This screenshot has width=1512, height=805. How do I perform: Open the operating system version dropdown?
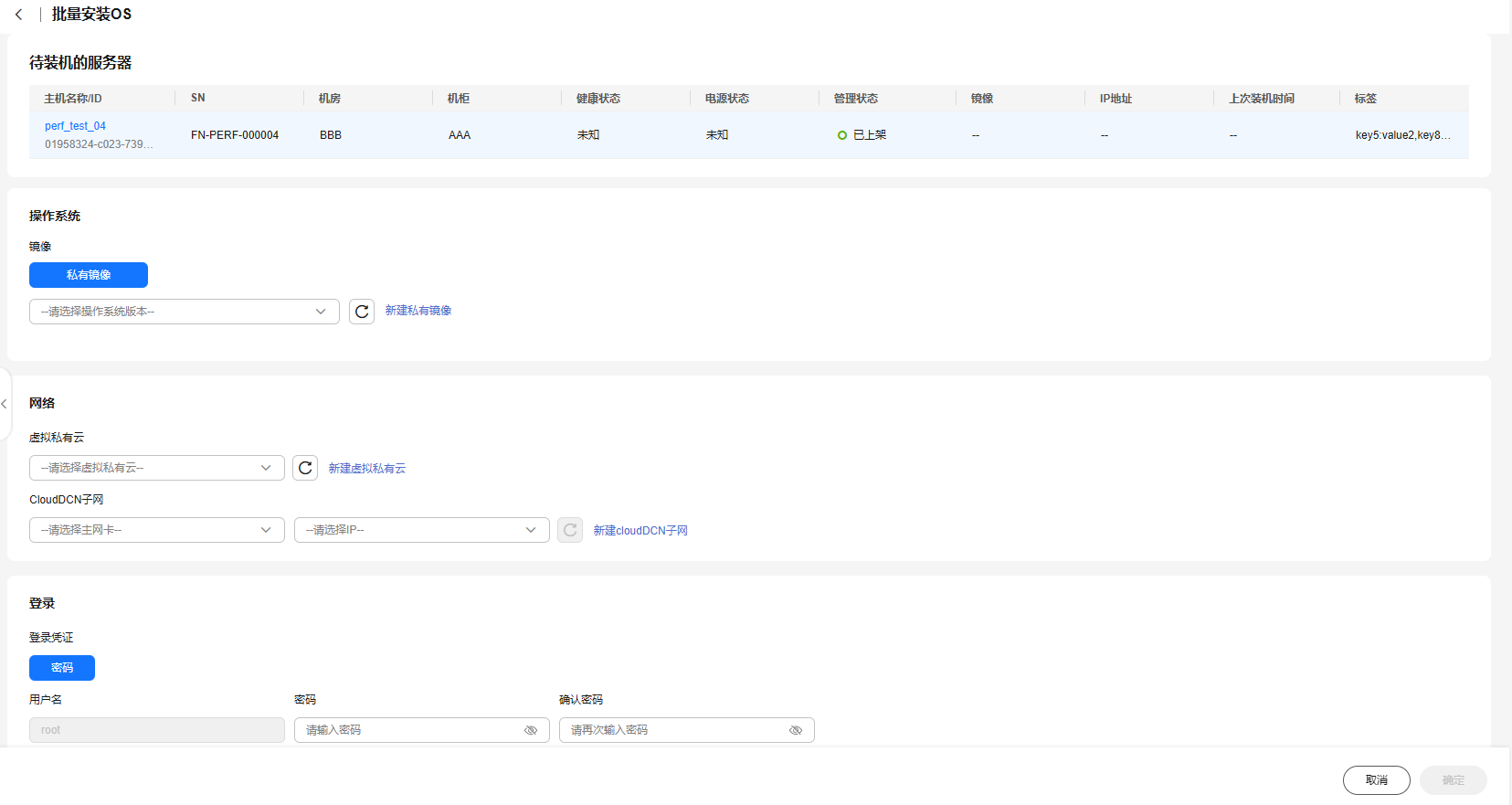(x=184, y=312)
